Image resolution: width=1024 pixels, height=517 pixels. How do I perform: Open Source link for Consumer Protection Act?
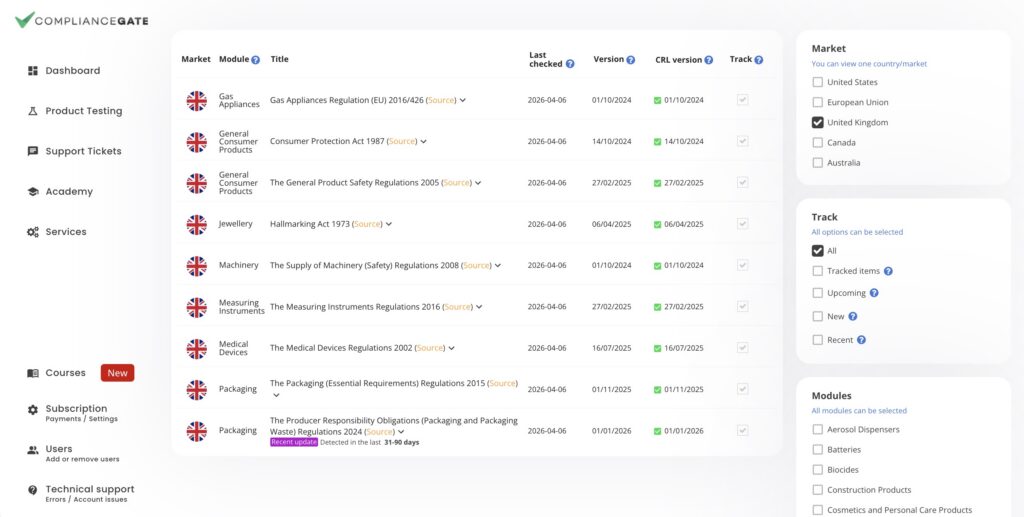pos(402,142)
